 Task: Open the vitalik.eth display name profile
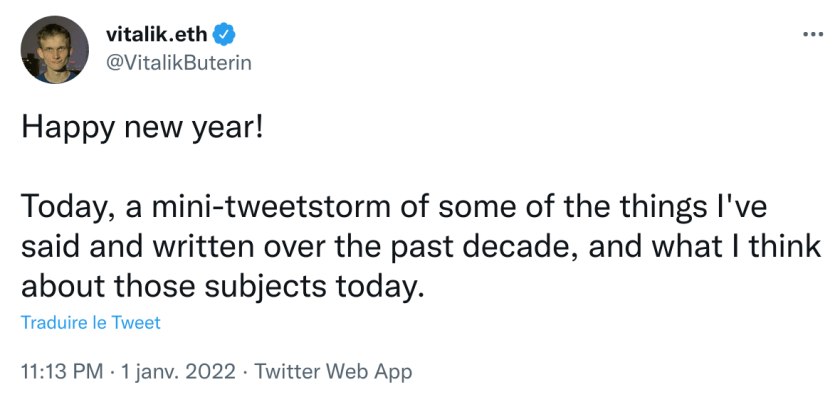(x=156, y=35)
